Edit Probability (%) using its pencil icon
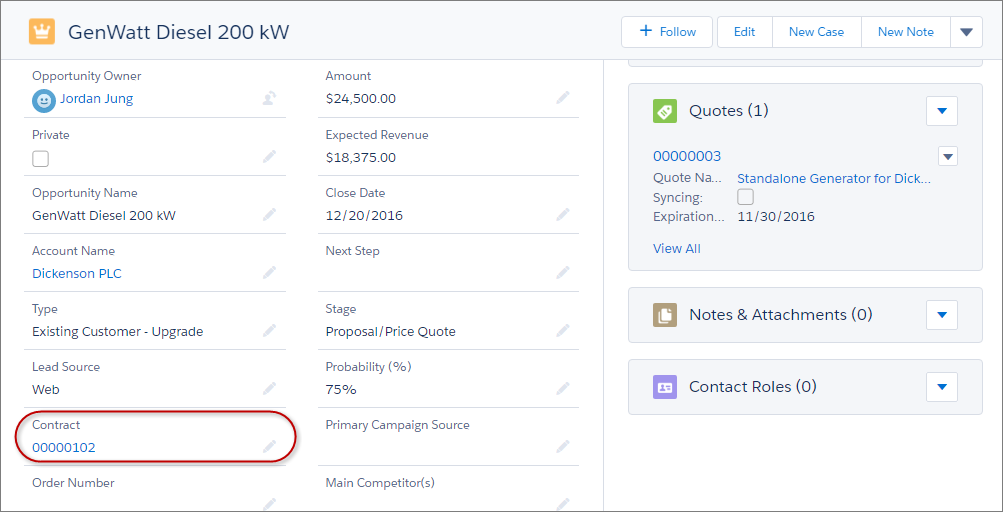 (562, 388)
